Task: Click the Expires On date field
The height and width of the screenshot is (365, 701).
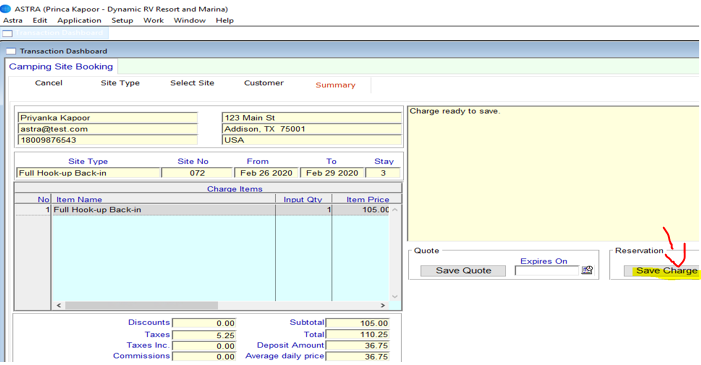Action: pyautogui.click(x=547, y=271)
